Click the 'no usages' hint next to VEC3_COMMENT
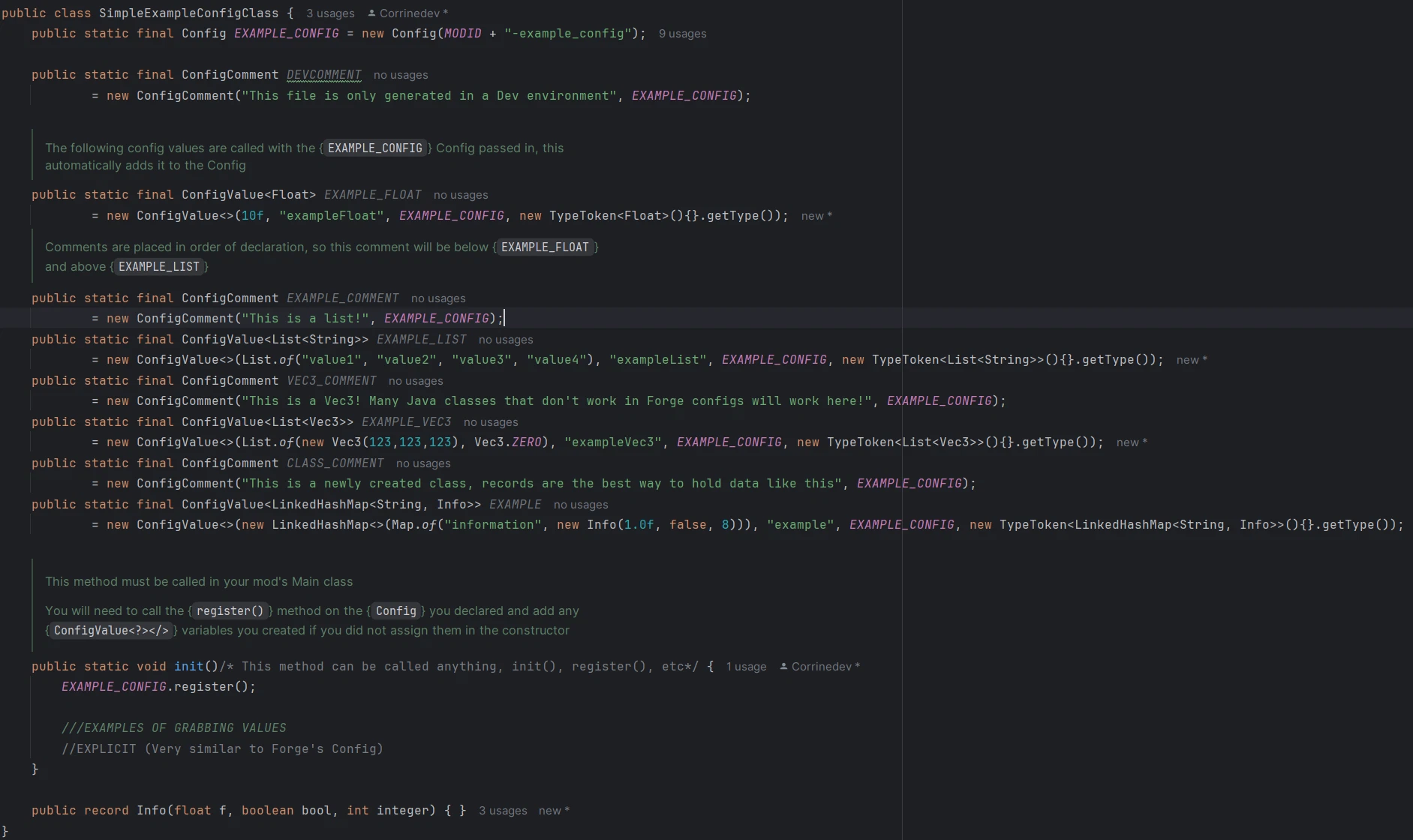1413x840 pixels. (416, 381)
